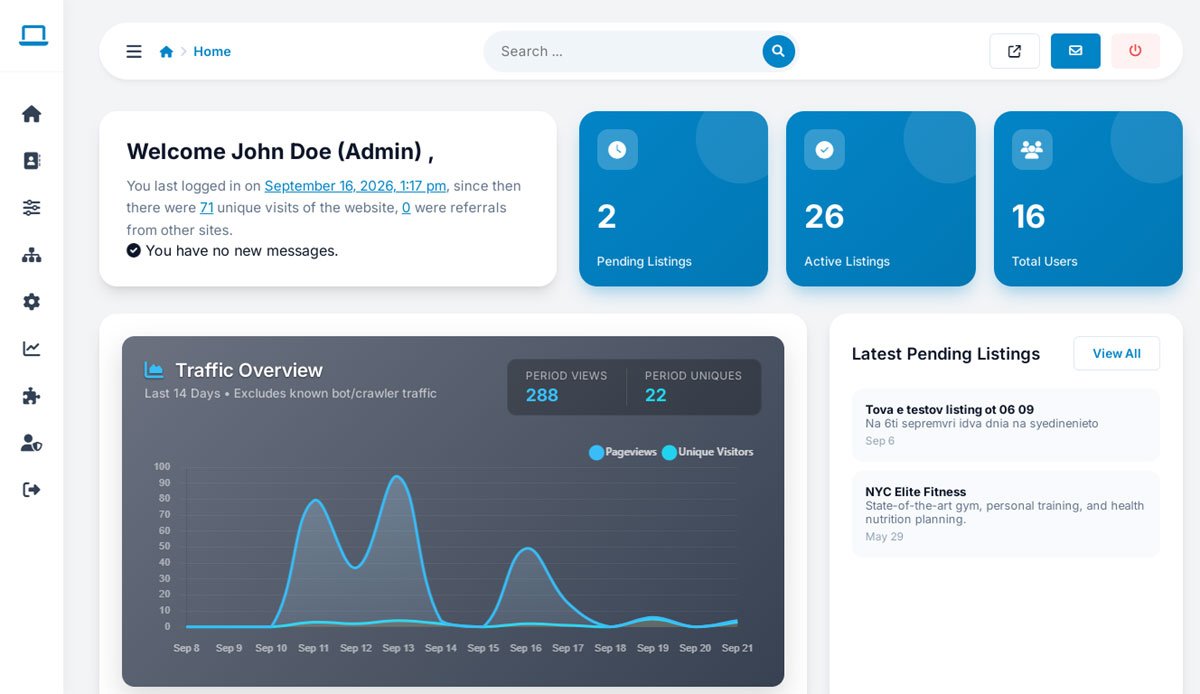The height and width of the screenshot is (694, 1200).
Task: Click the Sep 21 chart axis label
Action: point(737,648)
